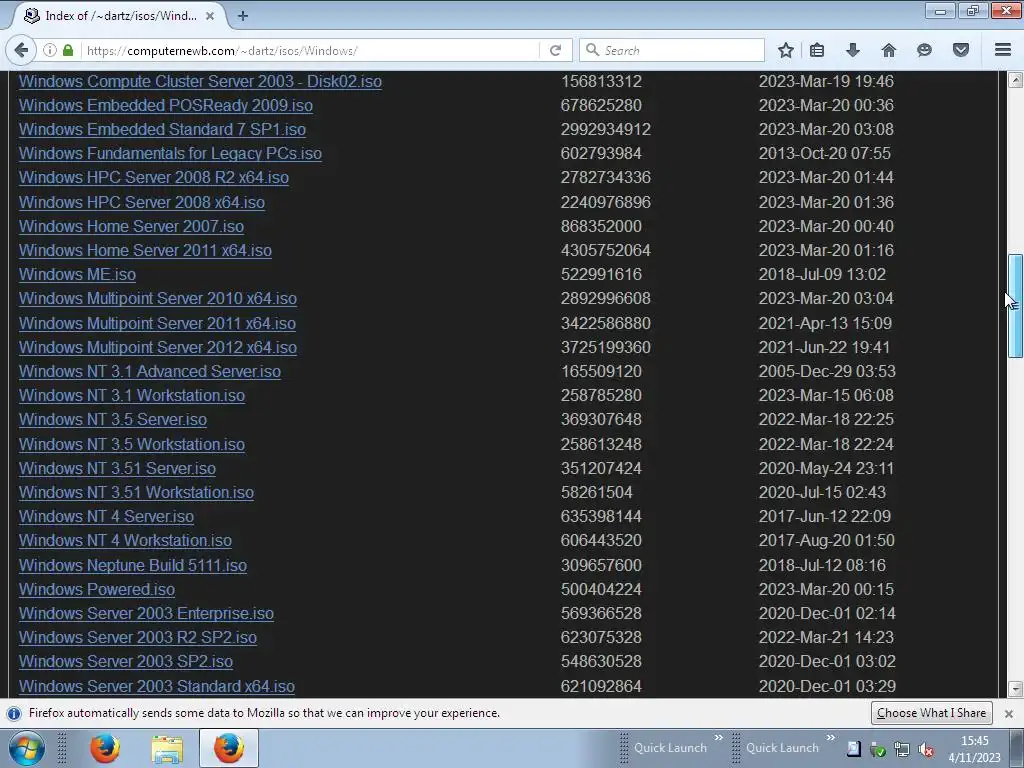Open Windows Start orb
Screen dimensions: 1024x768
tap(26, 748)
